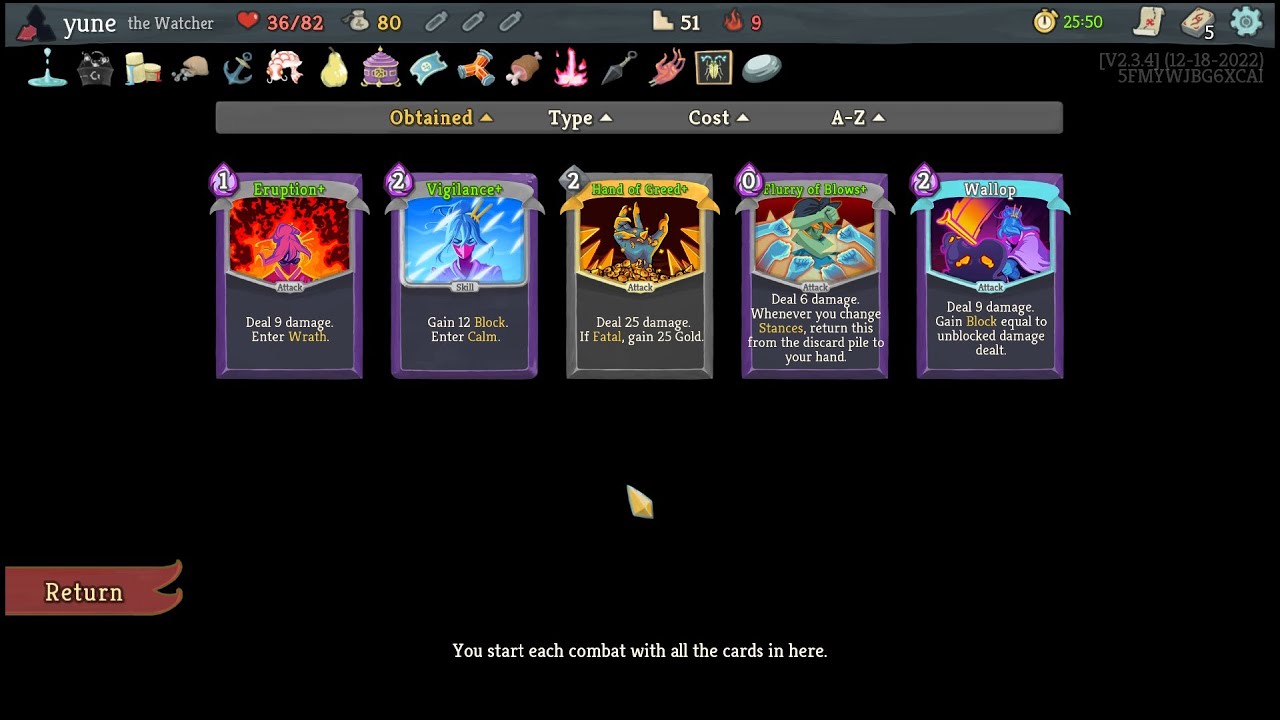This screenshot has width=1280, height=720.
Task: Open the map icon in top bar
Action: [1149, 21]
